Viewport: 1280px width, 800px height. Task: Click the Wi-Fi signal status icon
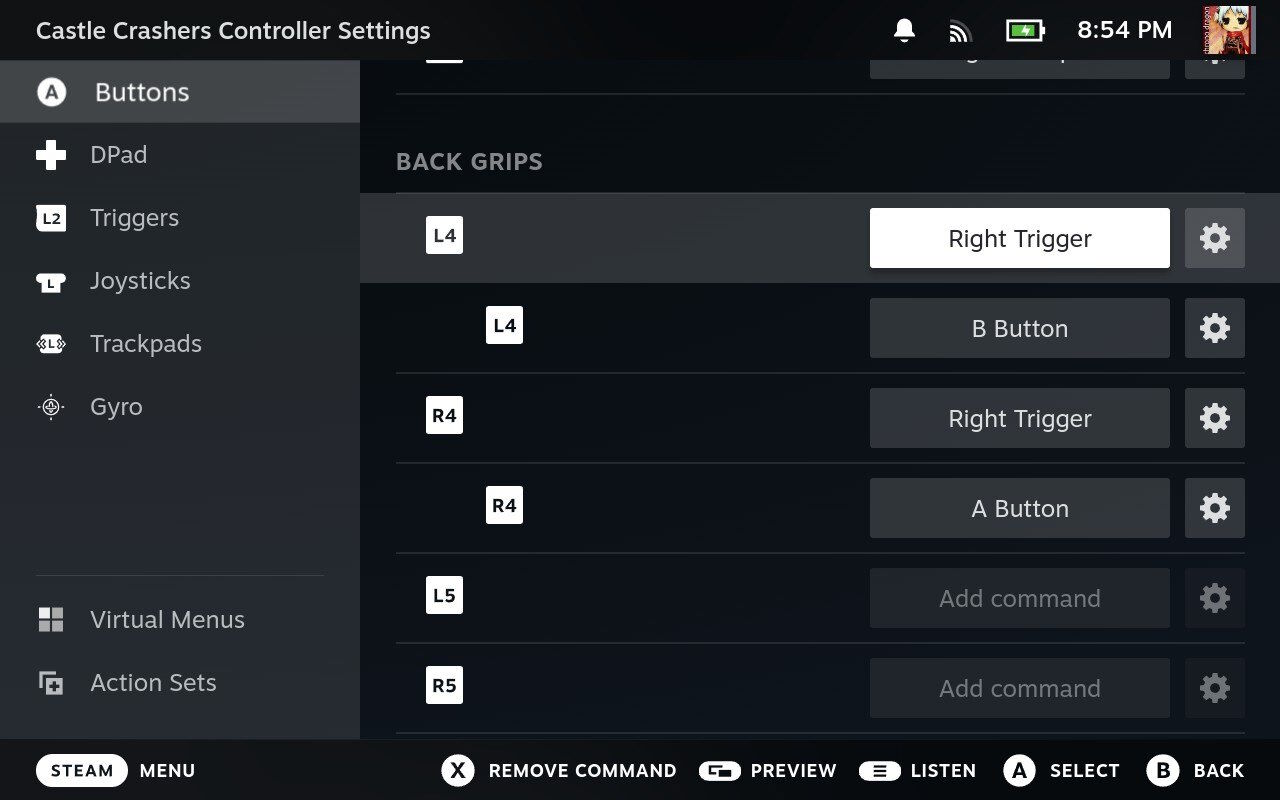(x=960, y=31)
